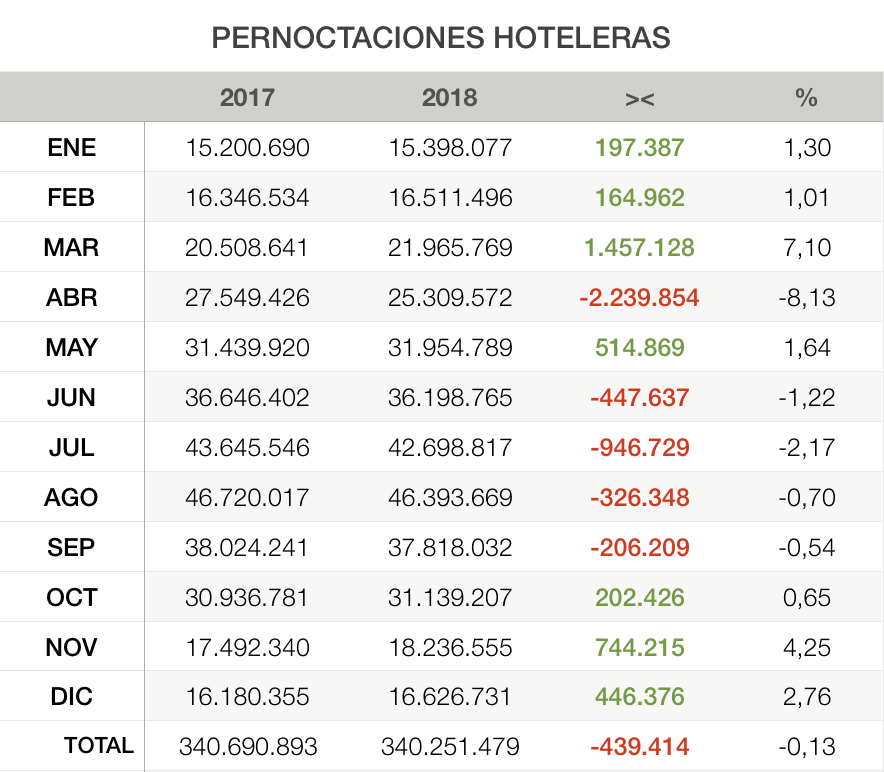Click the TOTAL row label
884x772 pixels.
pos(98,746)
